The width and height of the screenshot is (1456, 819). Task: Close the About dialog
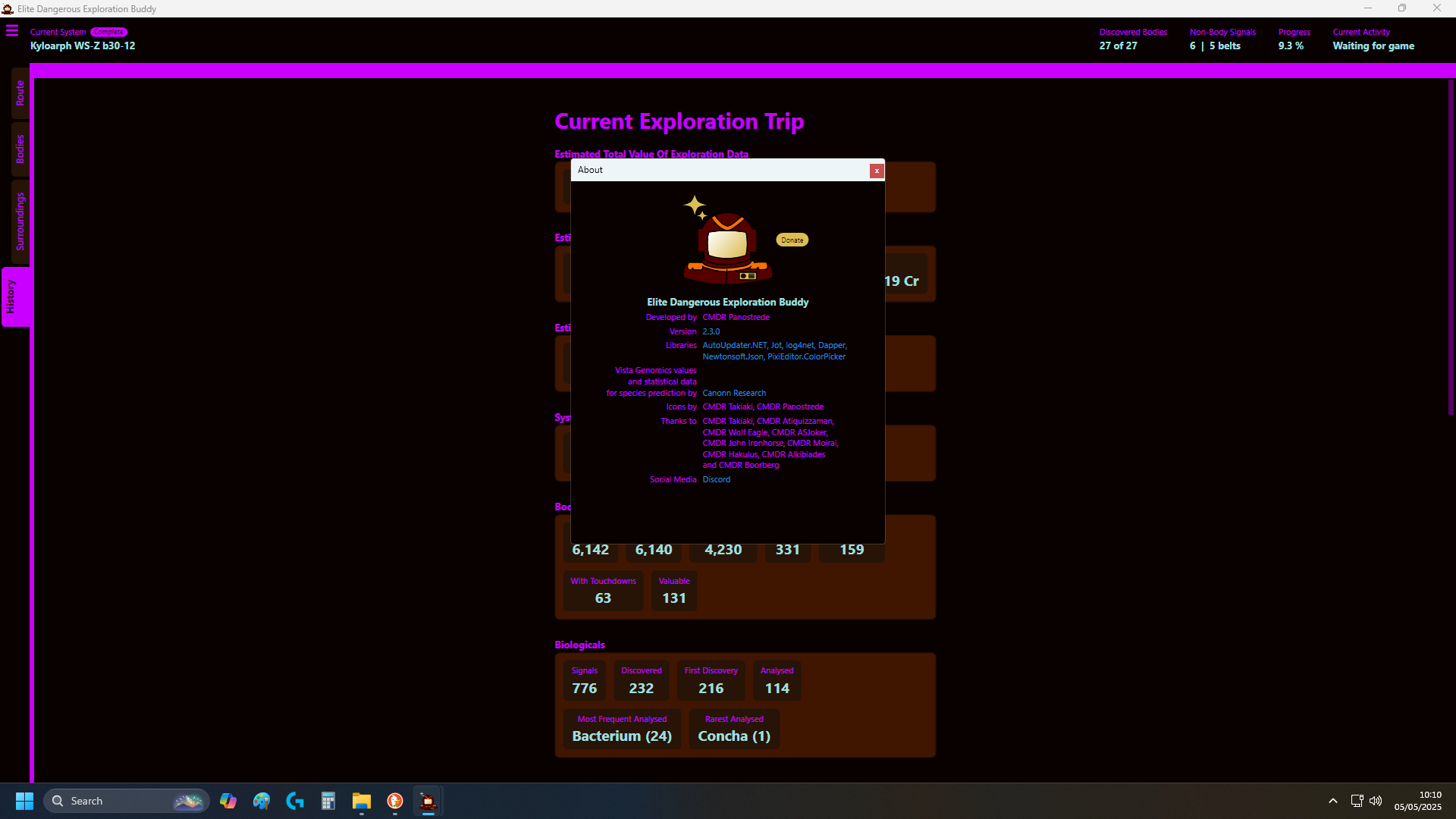click(x=877, y=171)
